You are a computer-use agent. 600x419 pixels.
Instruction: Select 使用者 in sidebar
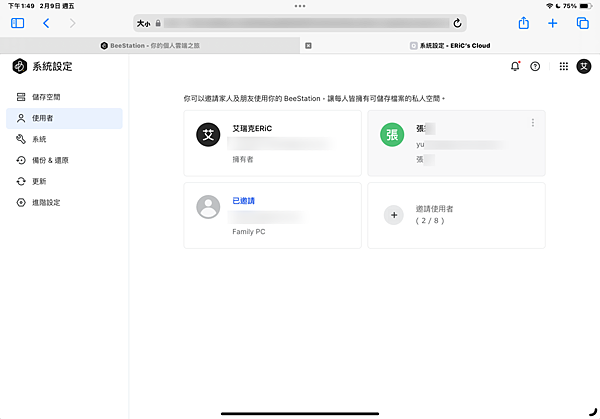[x=64, y=118]
